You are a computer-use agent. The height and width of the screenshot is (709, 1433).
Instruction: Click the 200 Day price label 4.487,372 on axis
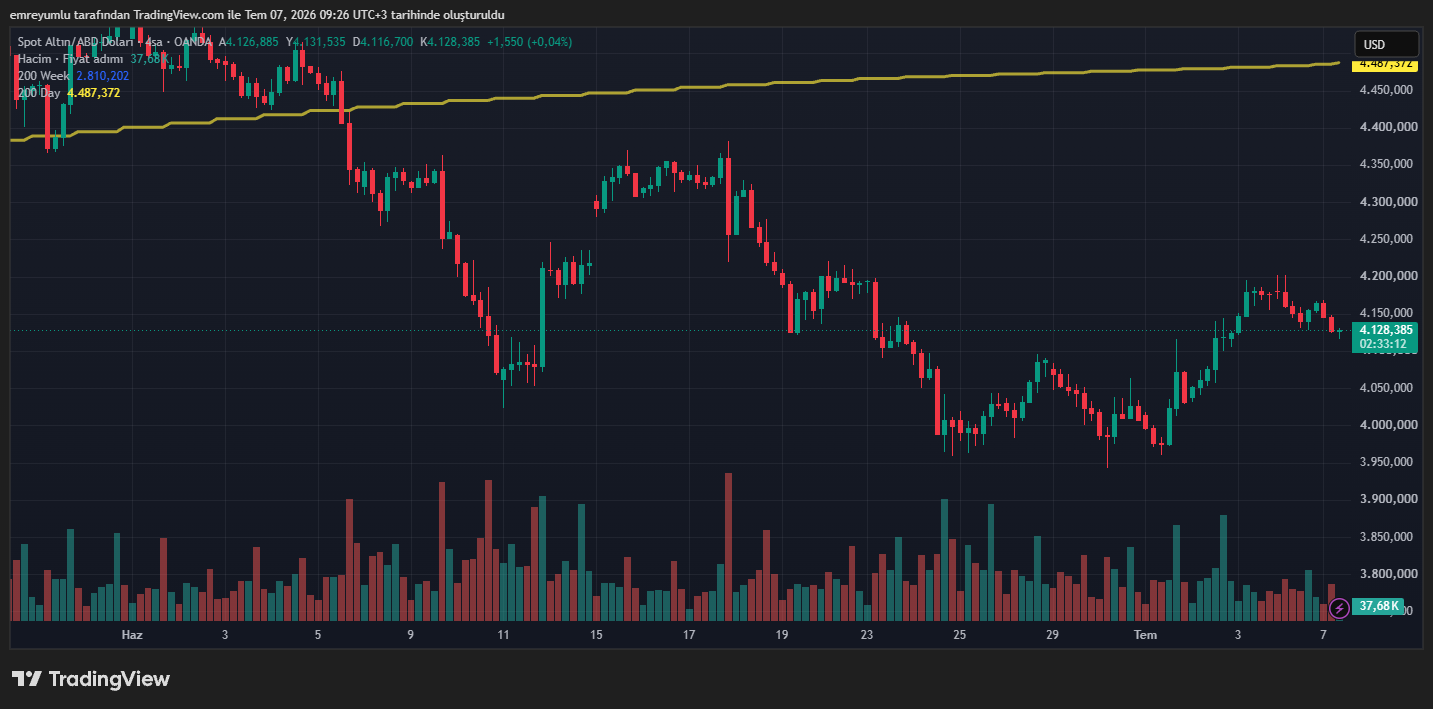[x=1384, y=64]
